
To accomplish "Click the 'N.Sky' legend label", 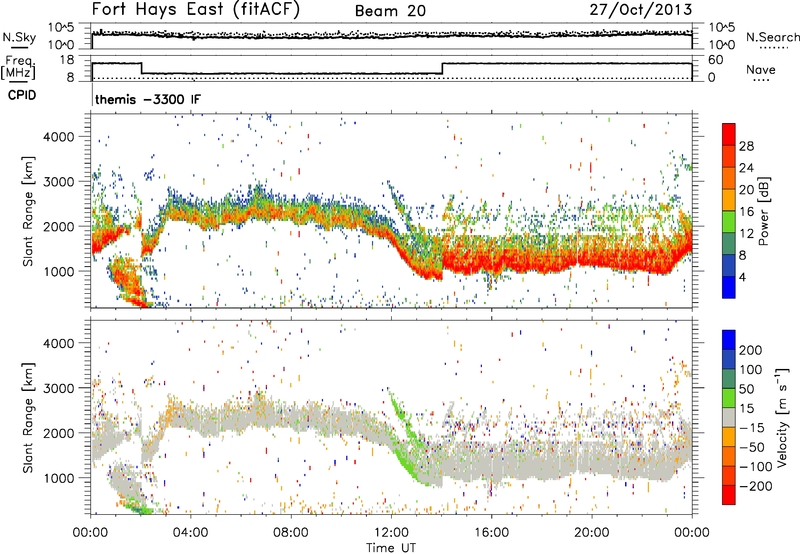I will (19, 37).
